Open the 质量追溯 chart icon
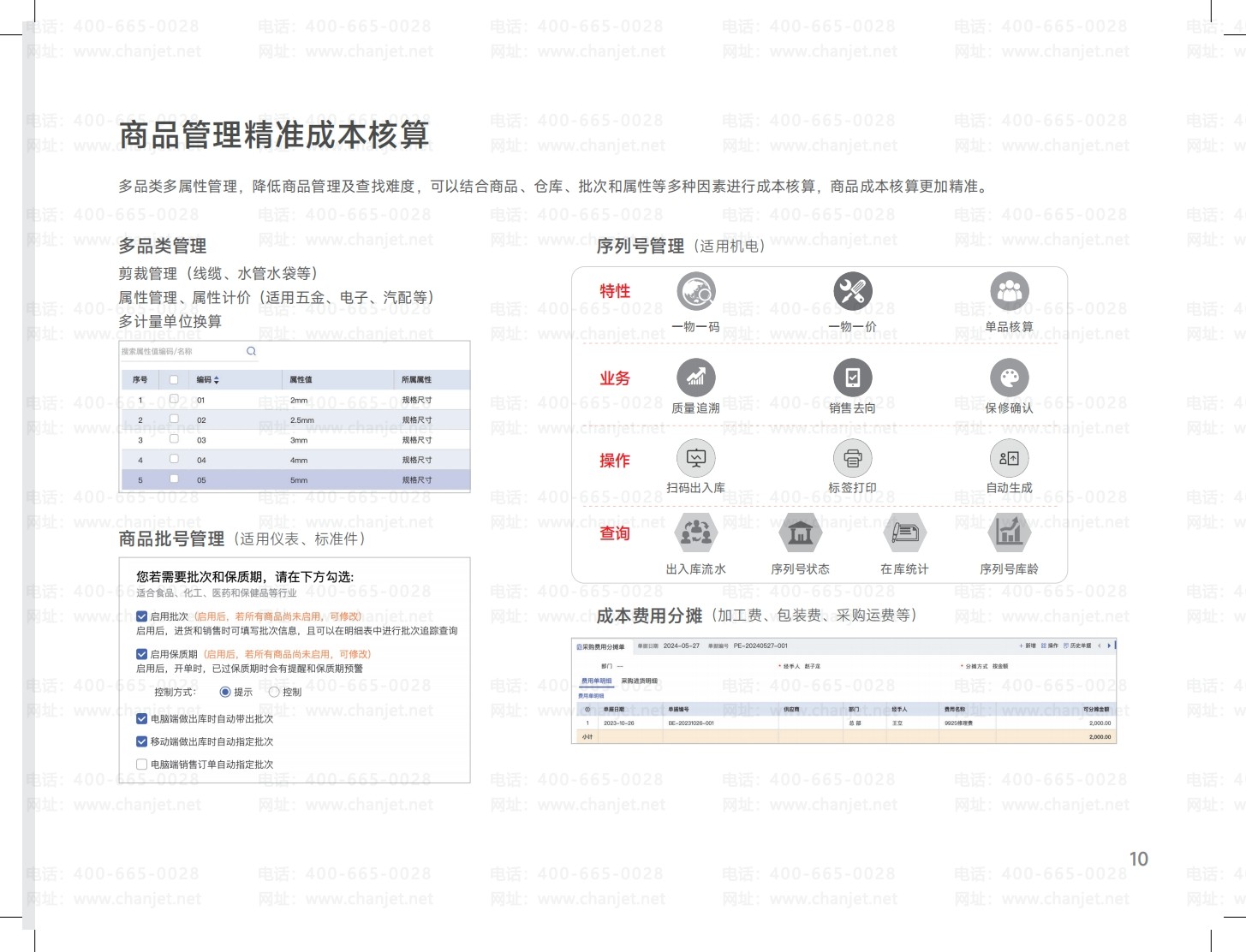The height and width of the screenshot is (952, 1246). click(696, 377)
